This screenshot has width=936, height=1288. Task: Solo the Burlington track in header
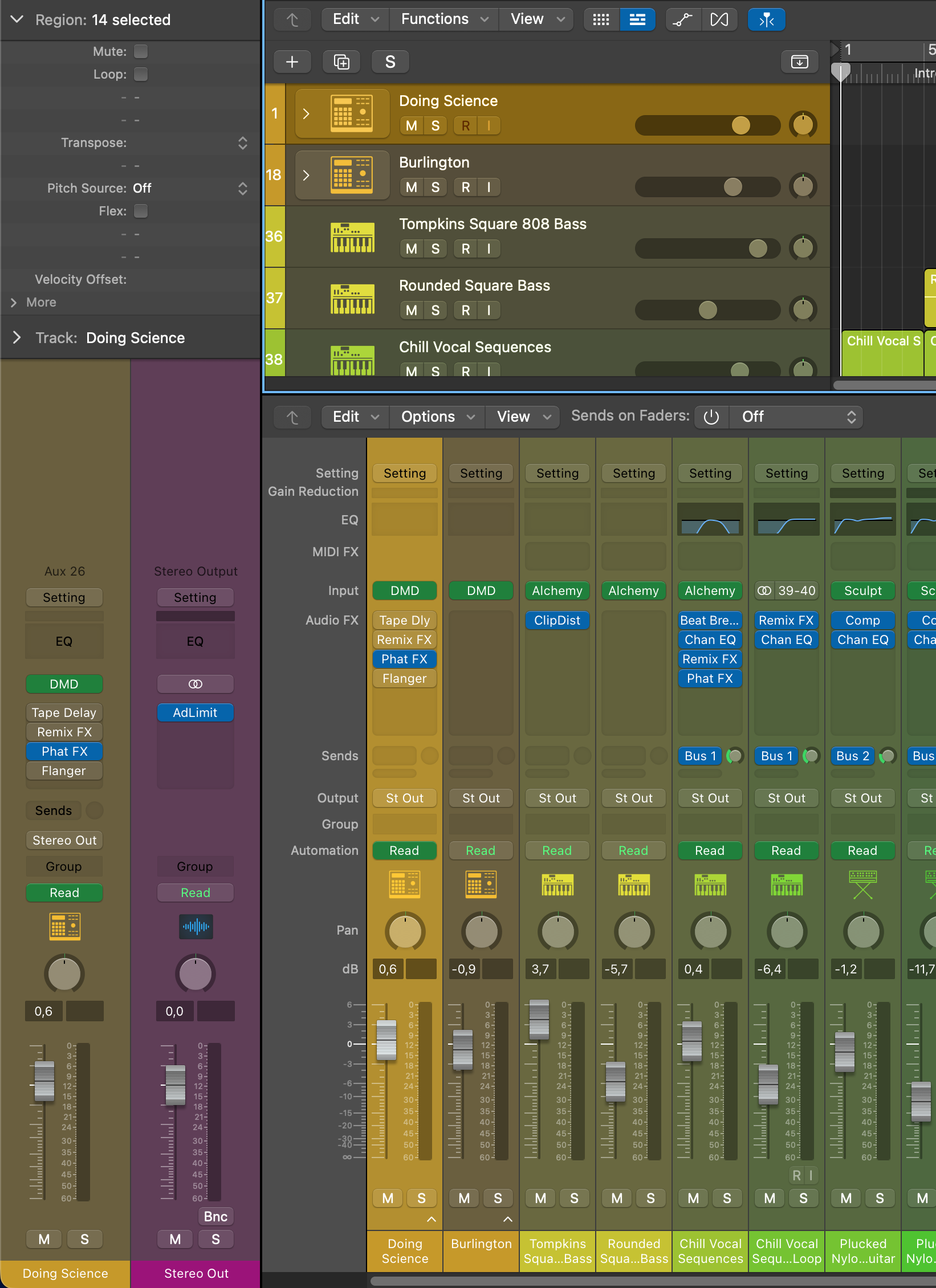coord(436,187)
